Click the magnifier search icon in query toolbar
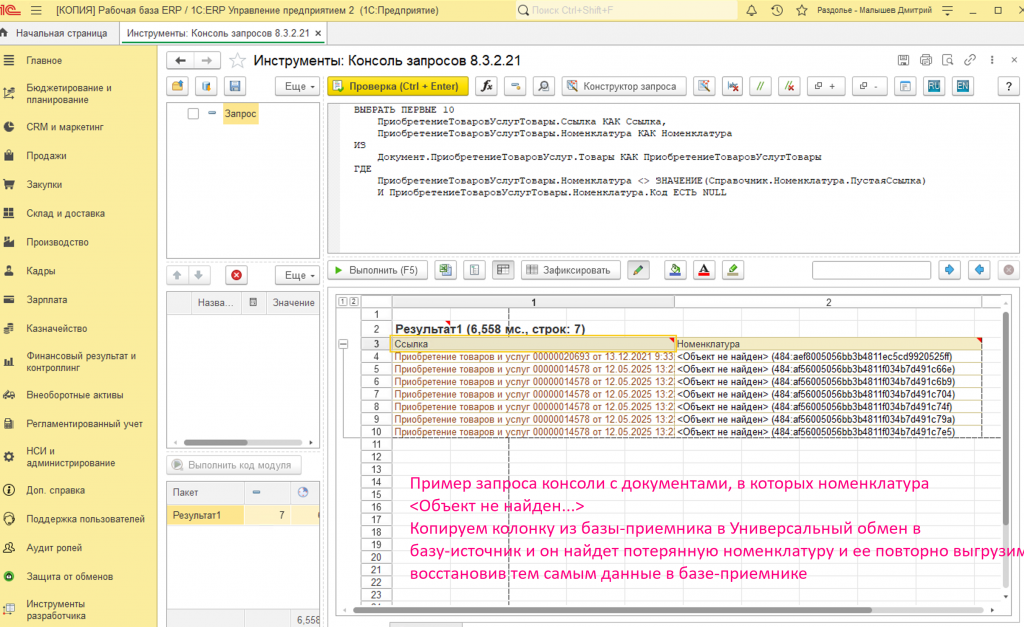The image size is (1024, 627). click(x=543, y=86)
